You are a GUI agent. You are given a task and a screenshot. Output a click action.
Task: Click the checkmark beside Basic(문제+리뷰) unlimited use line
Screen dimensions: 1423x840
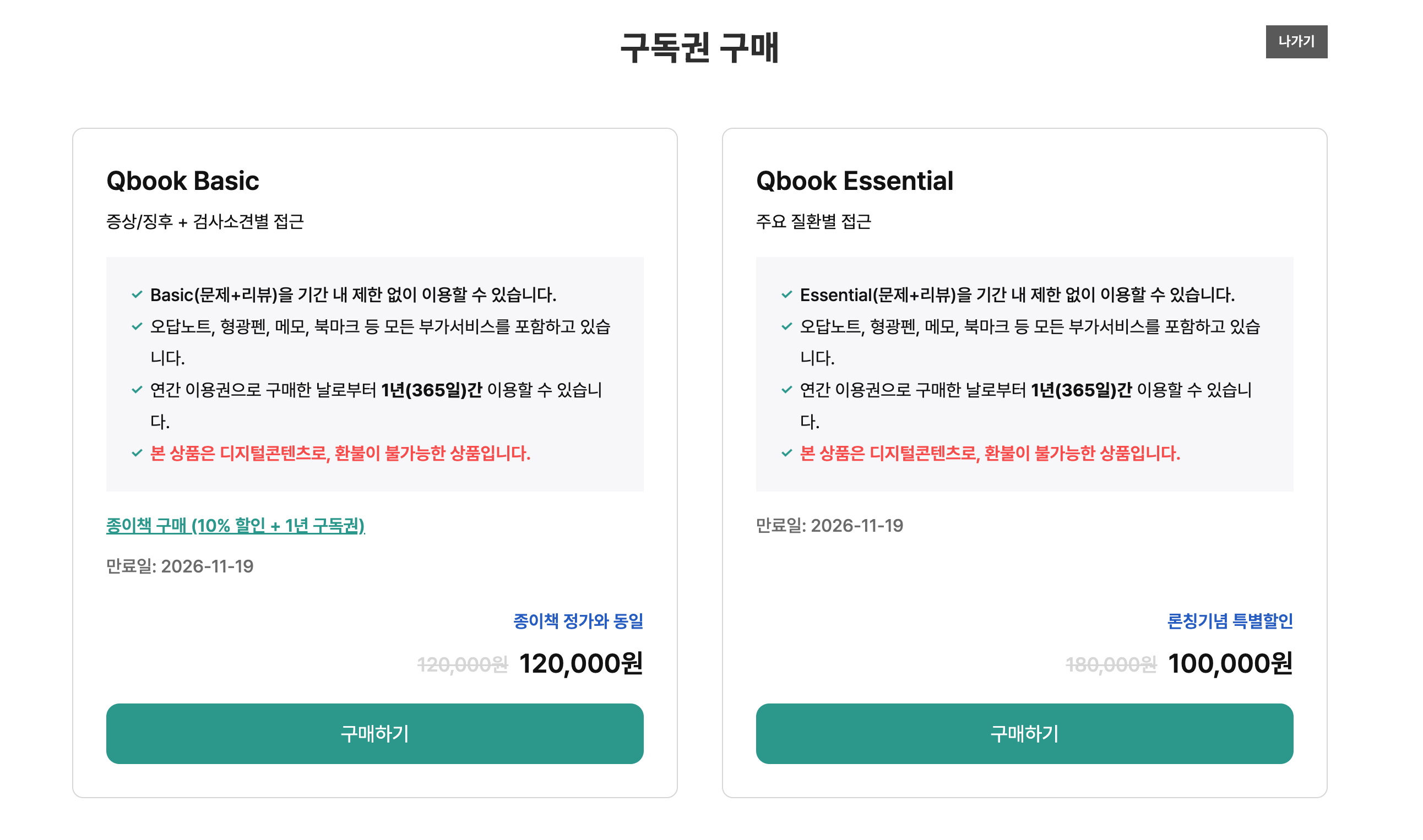137,295
